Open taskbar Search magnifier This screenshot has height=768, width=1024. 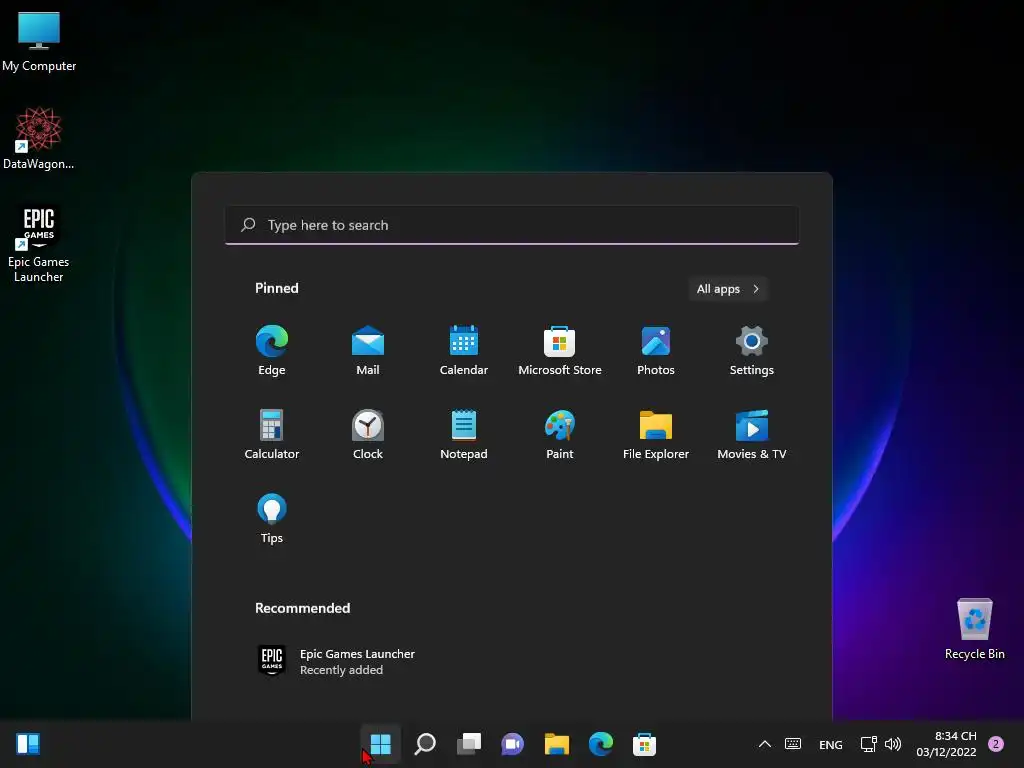point(424,744)
